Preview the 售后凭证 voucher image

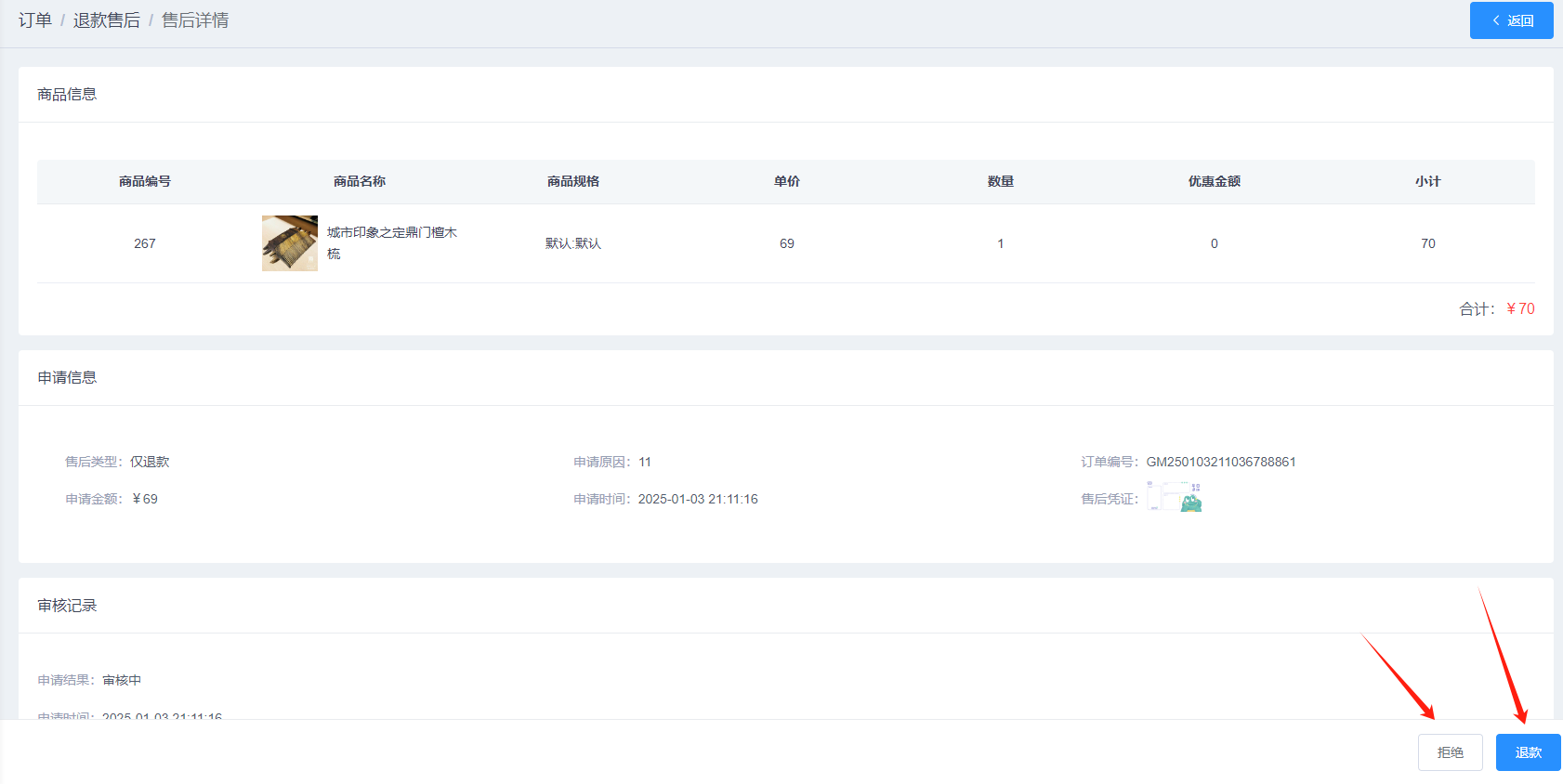coord(1175,497)
